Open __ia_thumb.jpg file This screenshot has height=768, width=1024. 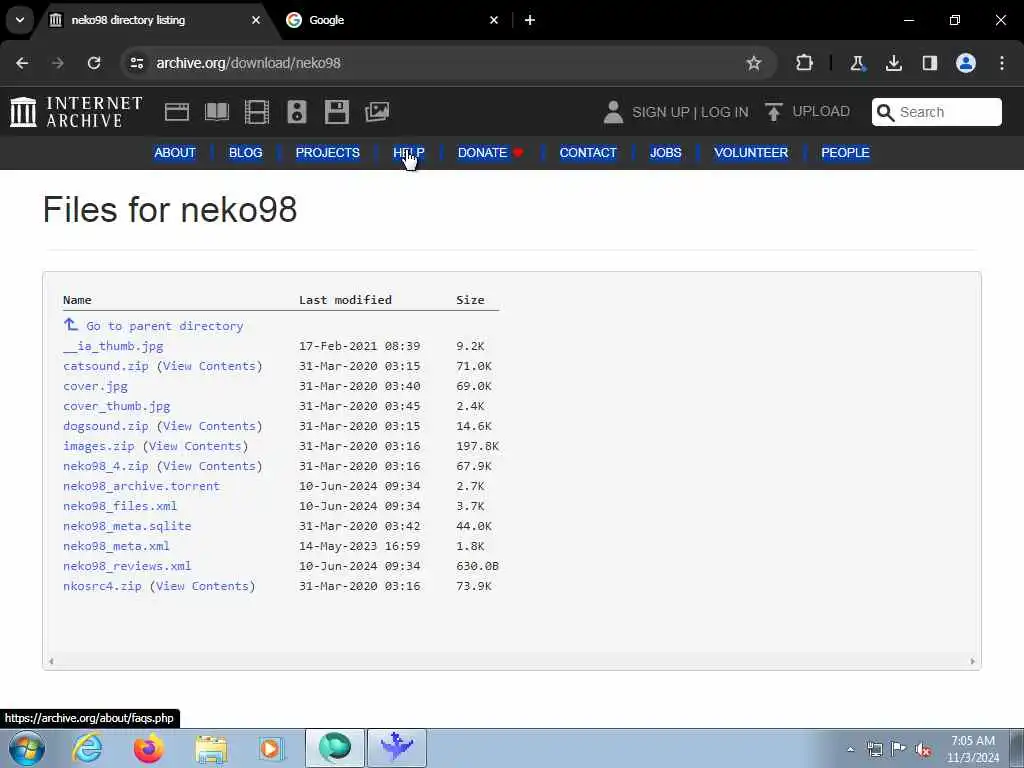(113, 346)
